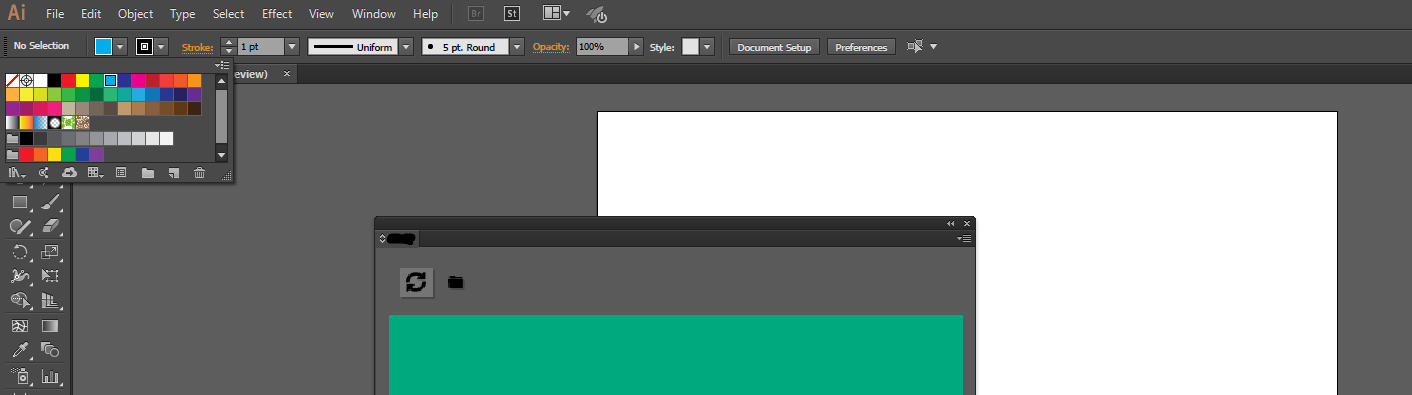Collapse the floating panel with double arrows
The width and height of the screenshot is (1412, 395).
(x=951, y=224)
